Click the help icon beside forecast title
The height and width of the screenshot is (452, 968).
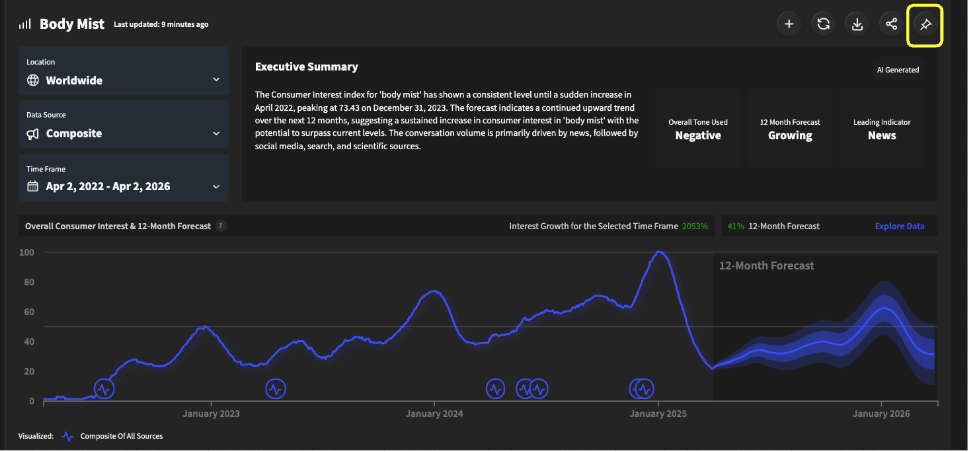click(x=221, y=226)
